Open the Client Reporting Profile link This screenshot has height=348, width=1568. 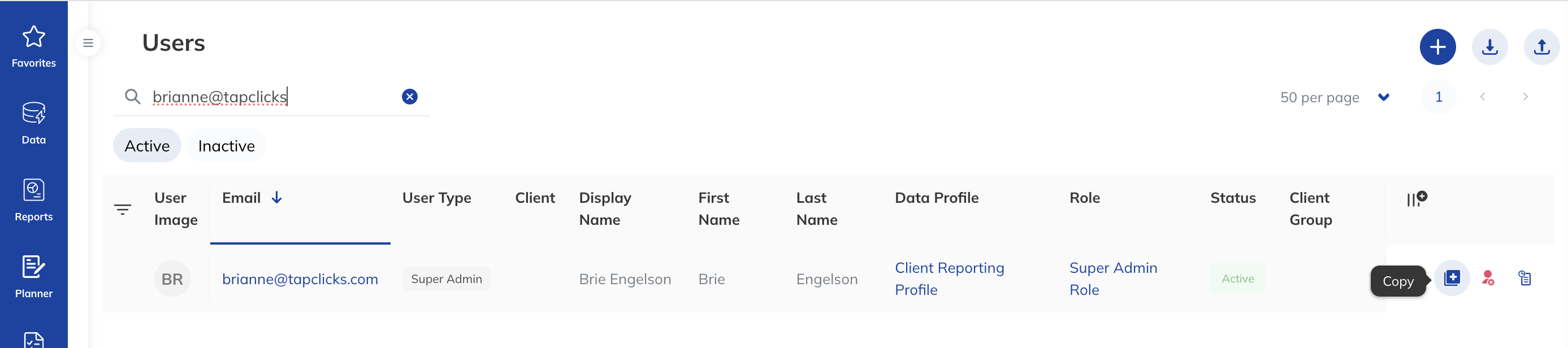click(950, 279)
